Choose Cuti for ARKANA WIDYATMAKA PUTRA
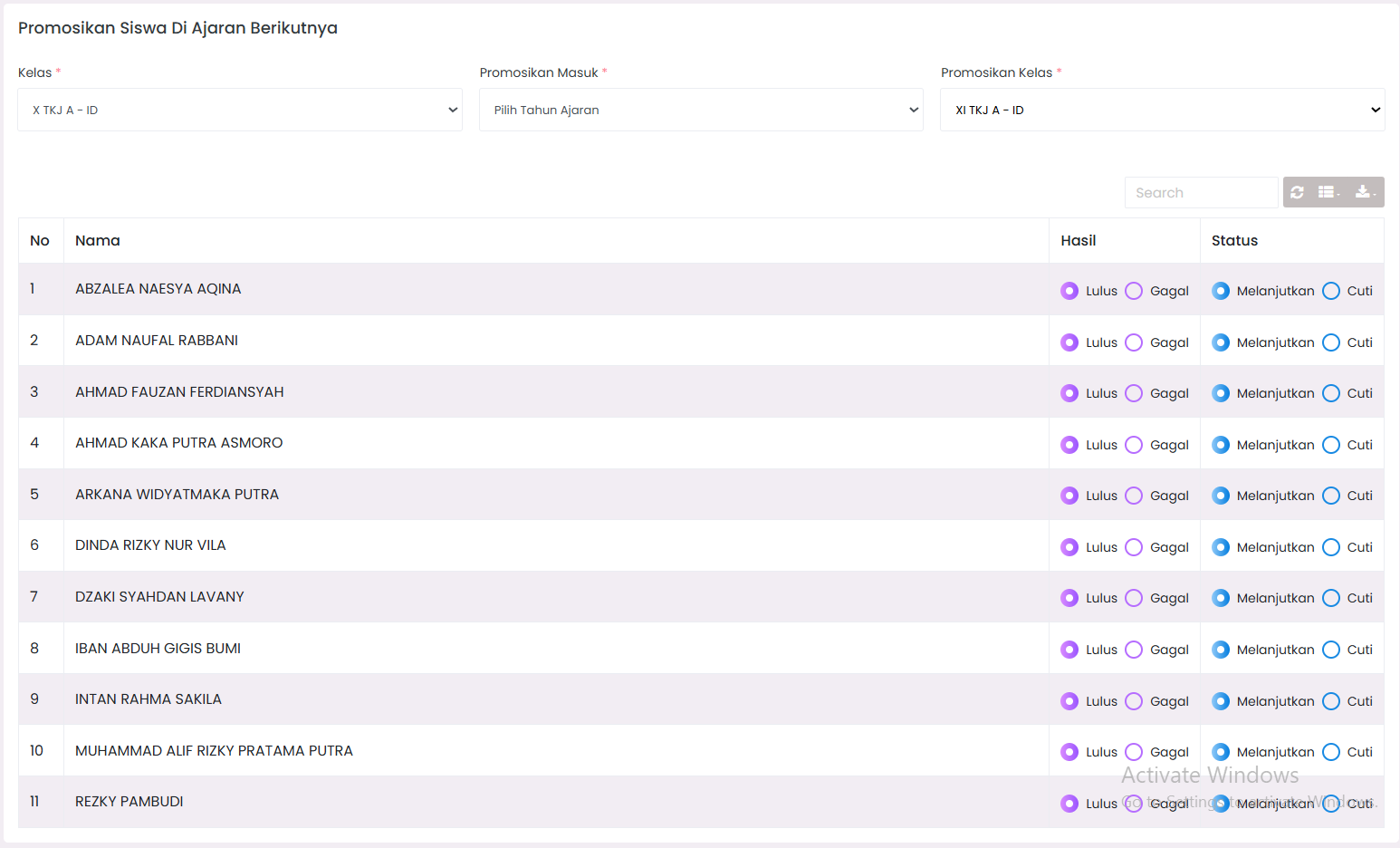 coord(1331,496)
